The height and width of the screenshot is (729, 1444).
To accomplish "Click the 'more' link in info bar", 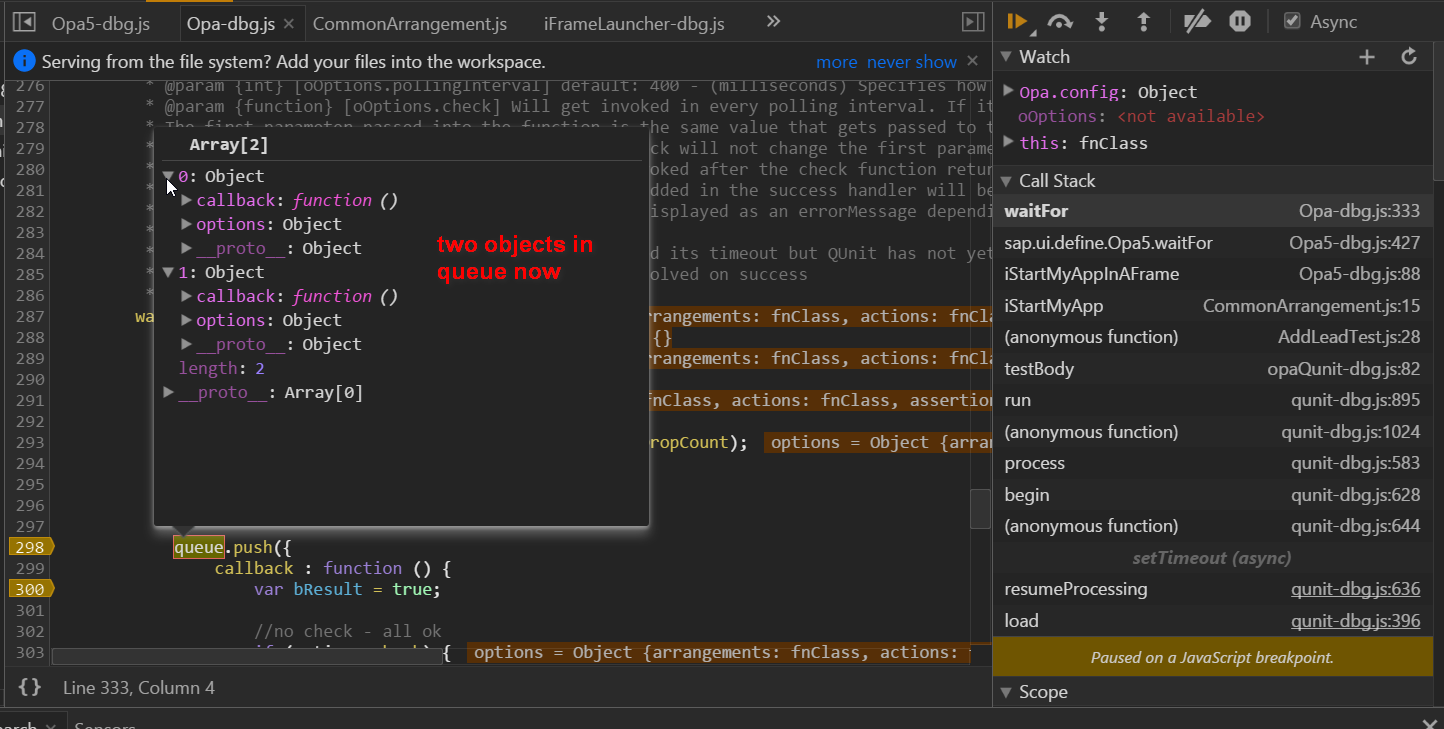I will pos(836,62).
